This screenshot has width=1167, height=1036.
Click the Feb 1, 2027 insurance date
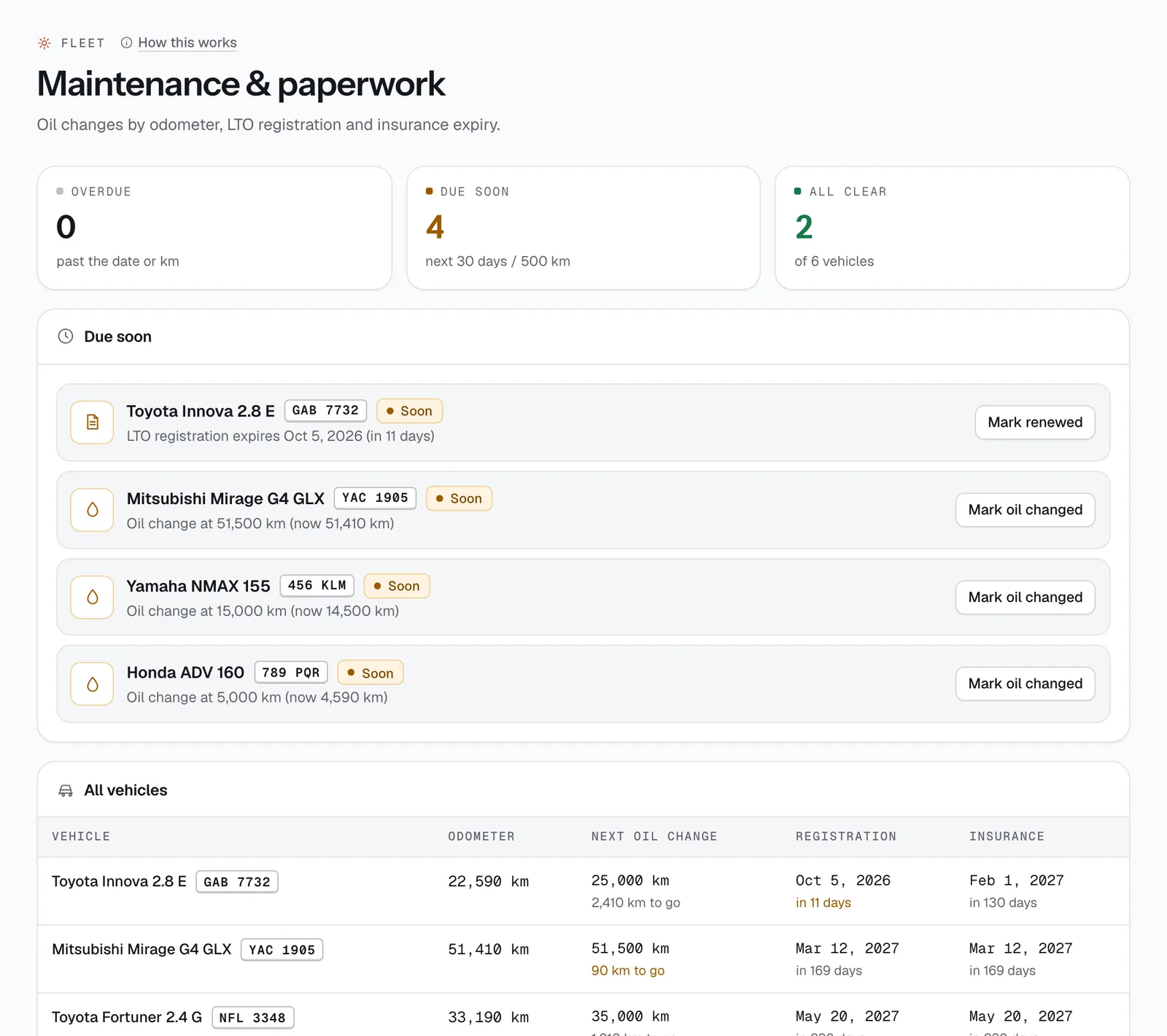[x=1017, y=881]
